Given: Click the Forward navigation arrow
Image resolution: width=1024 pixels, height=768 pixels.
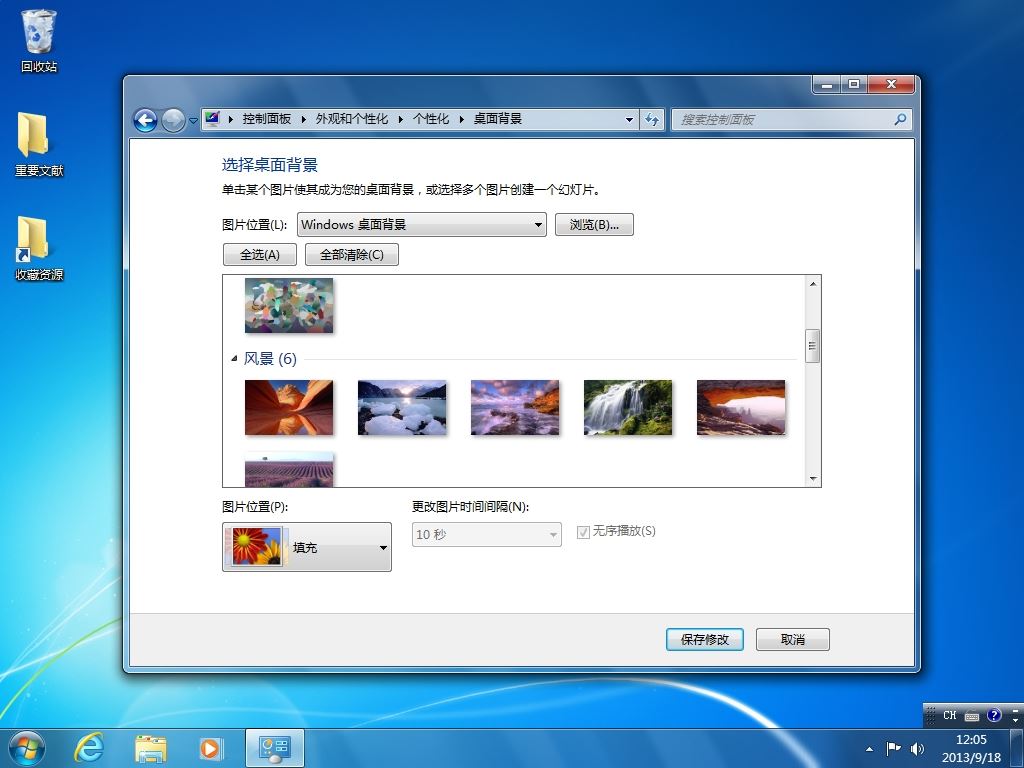Looking at the screenshot, I should coord(173,120).
